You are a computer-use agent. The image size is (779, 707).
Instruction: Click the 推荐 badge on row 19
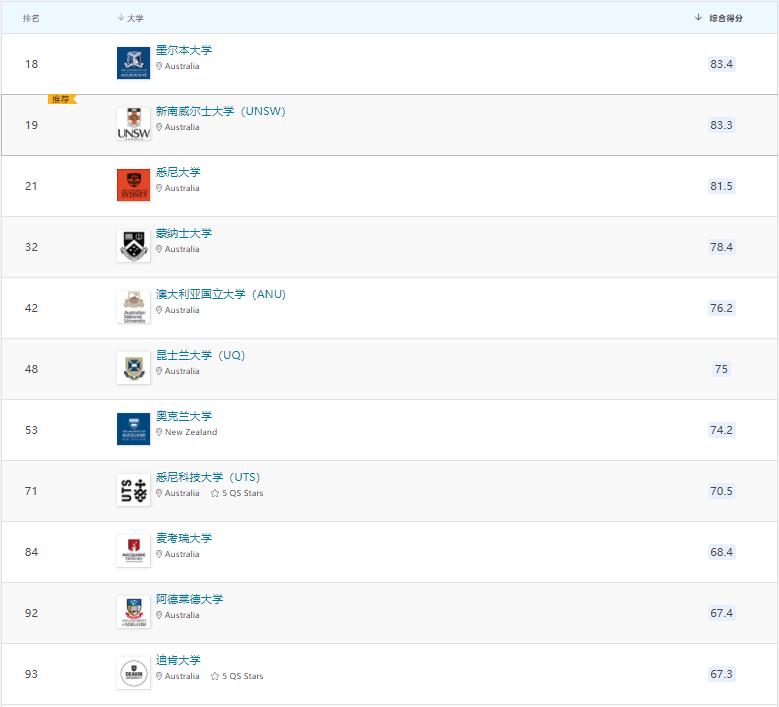click(61, 99)
